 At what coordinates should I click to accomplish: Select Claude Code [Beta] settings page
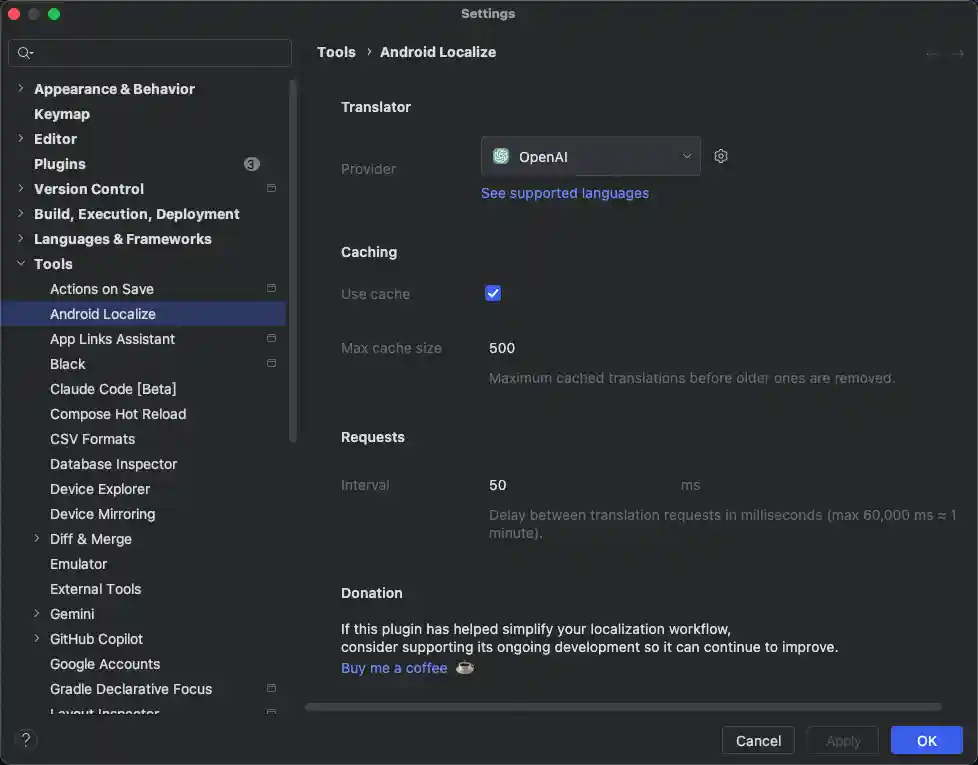click(113, 389)
